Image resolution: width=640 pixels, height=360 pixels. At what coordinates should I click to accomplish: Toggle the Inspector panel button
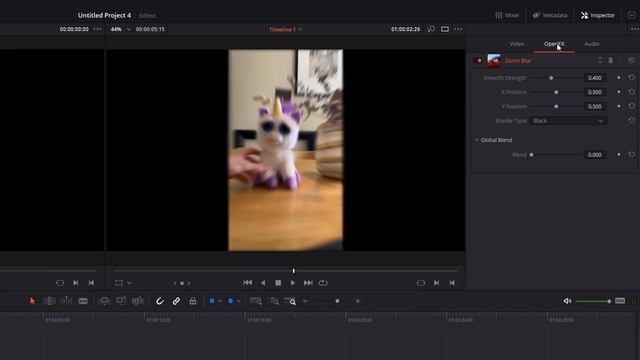pyautogui.click(x=598, y=16)
